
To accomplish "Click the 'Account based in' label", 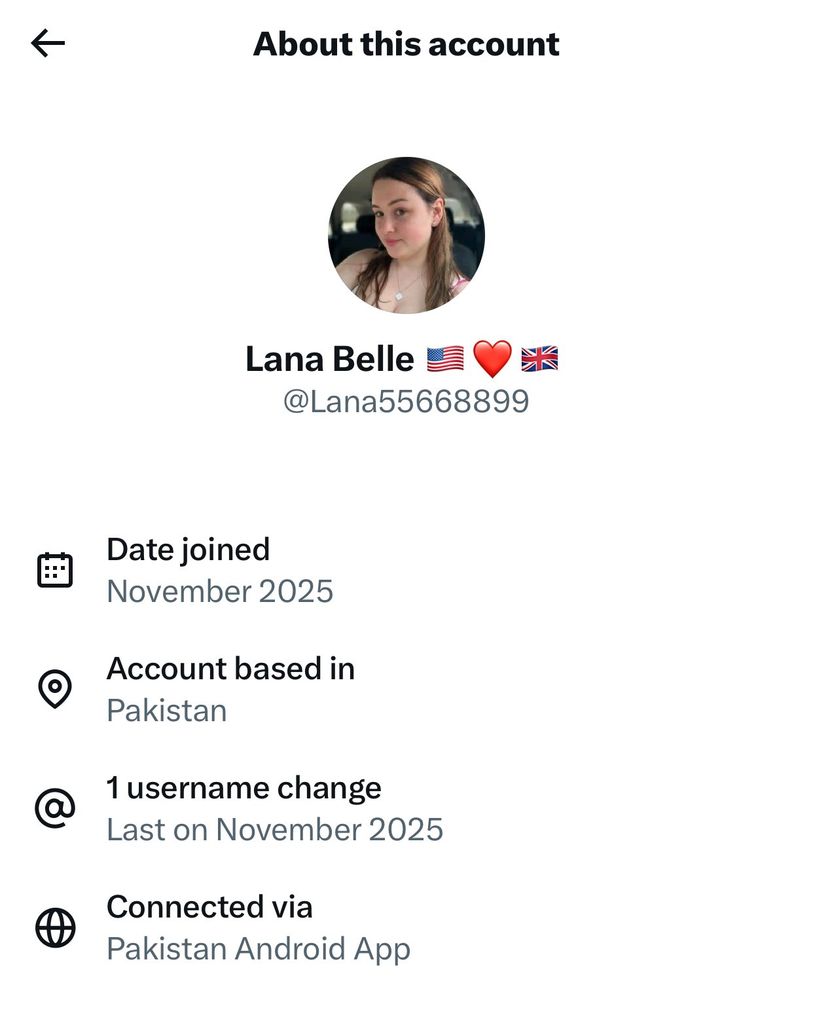I will (x=230, y=668).
